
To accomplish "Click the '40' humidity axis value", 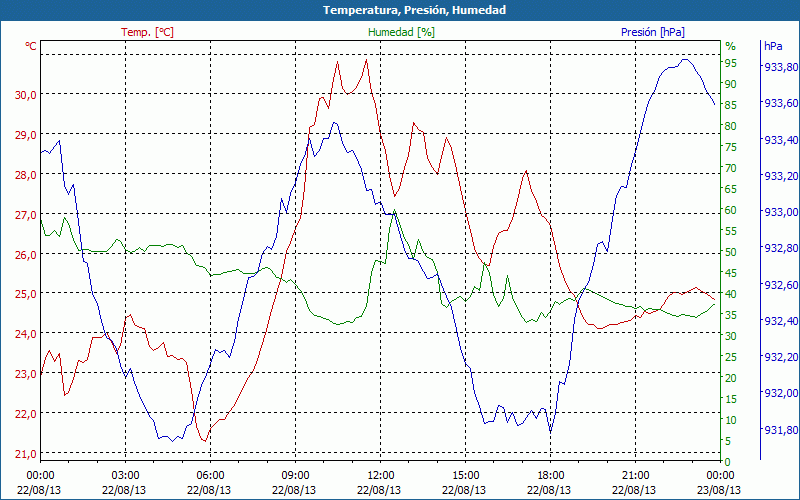I will click(731, 294).
